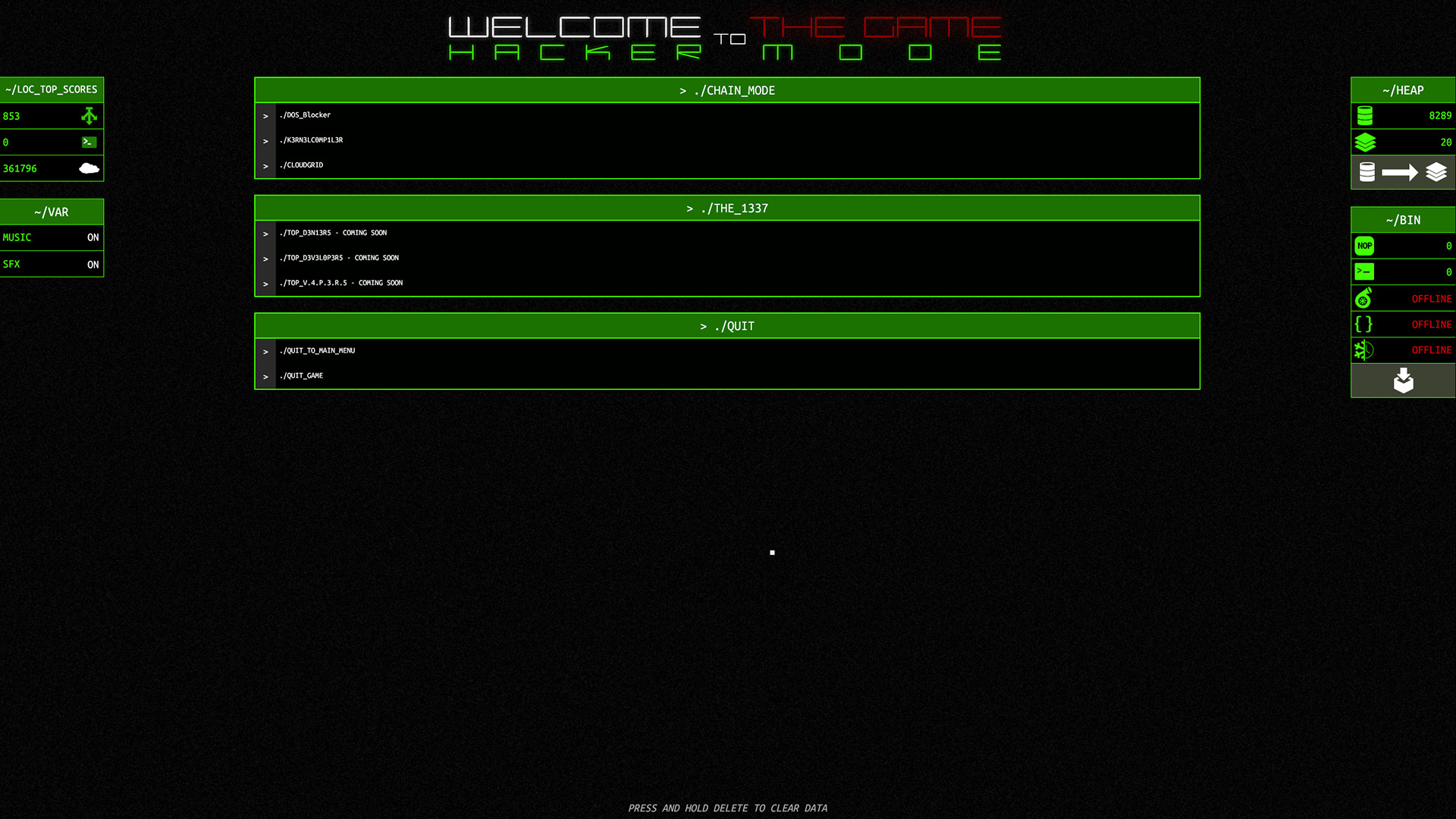Select ./QUIT_GAME option
This screenshot has height=819, width=1456.
(301, 375)
